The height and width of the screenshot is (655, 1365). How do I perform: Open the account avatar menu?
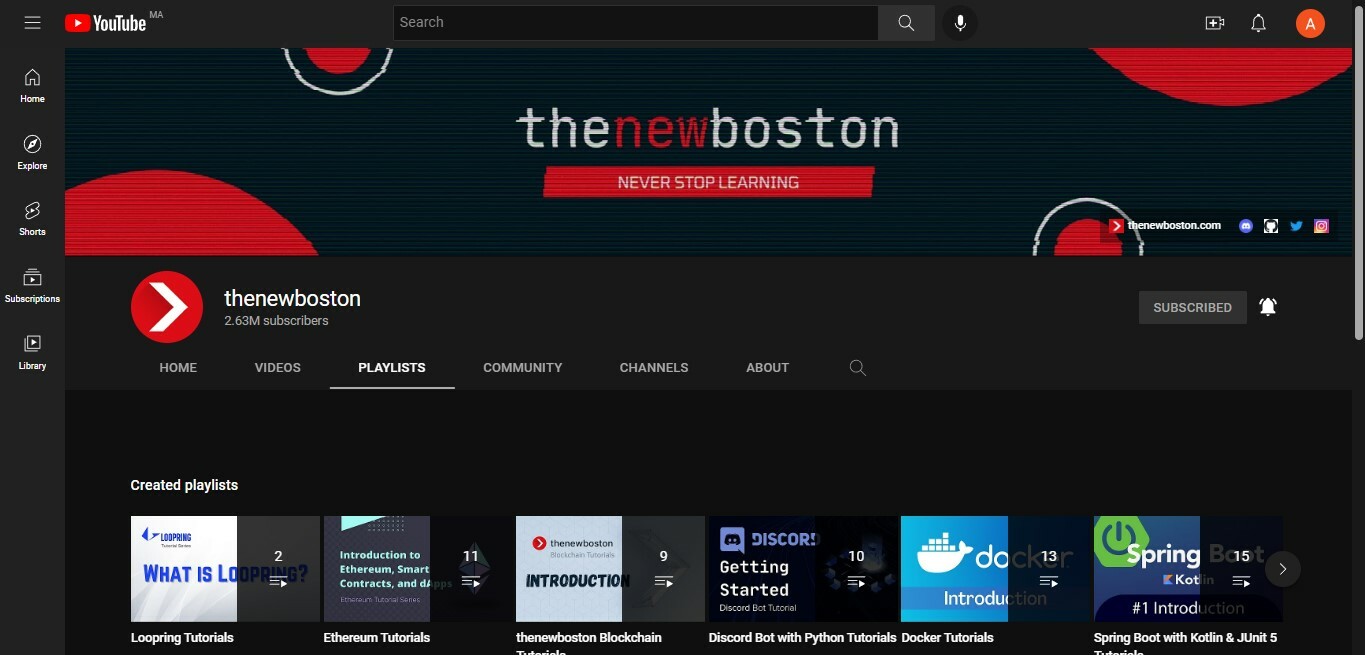coord(1310,22)
